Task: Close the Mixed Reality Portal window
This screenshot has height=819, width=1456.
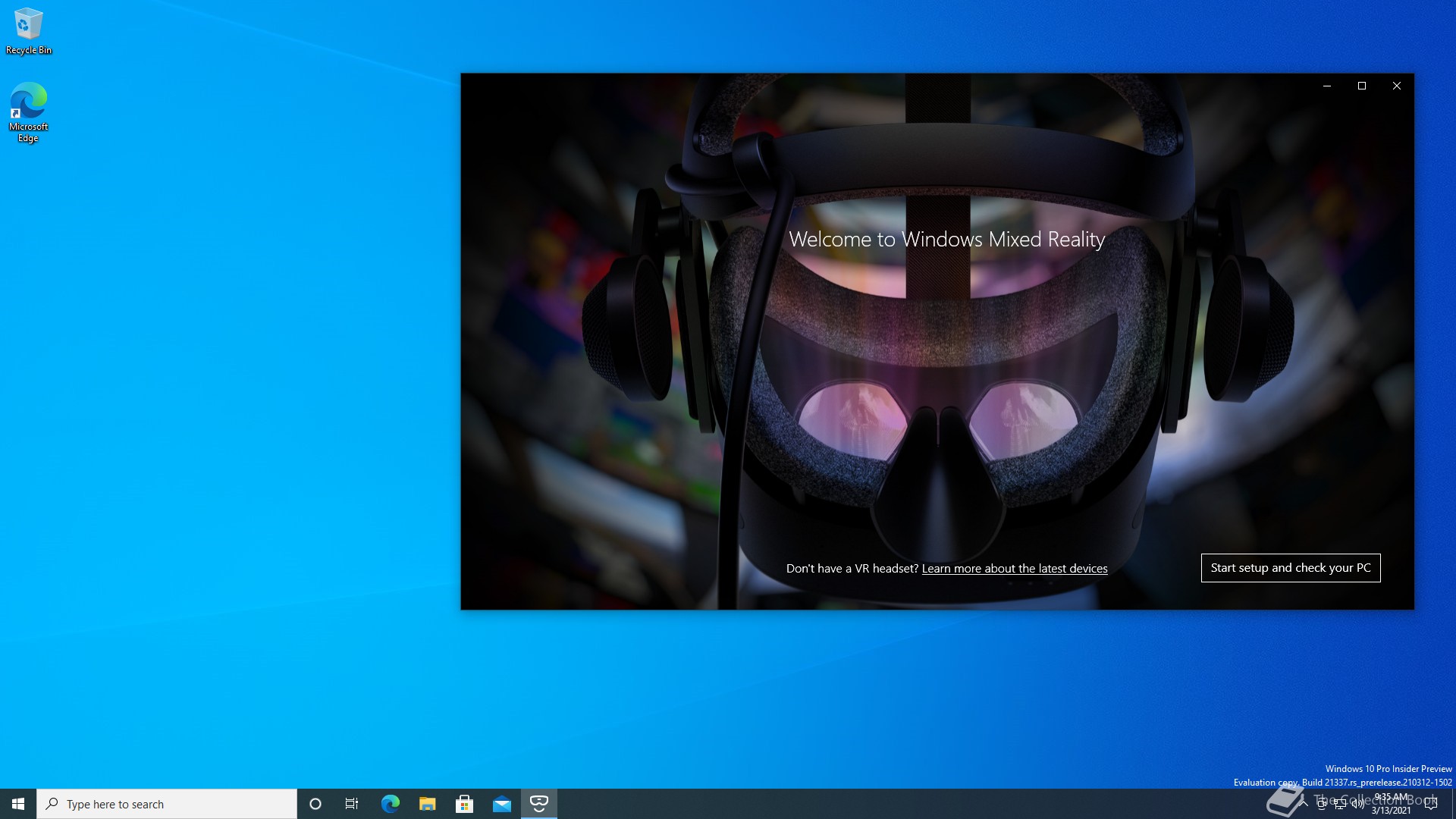Action: [x=1397, y=86]
